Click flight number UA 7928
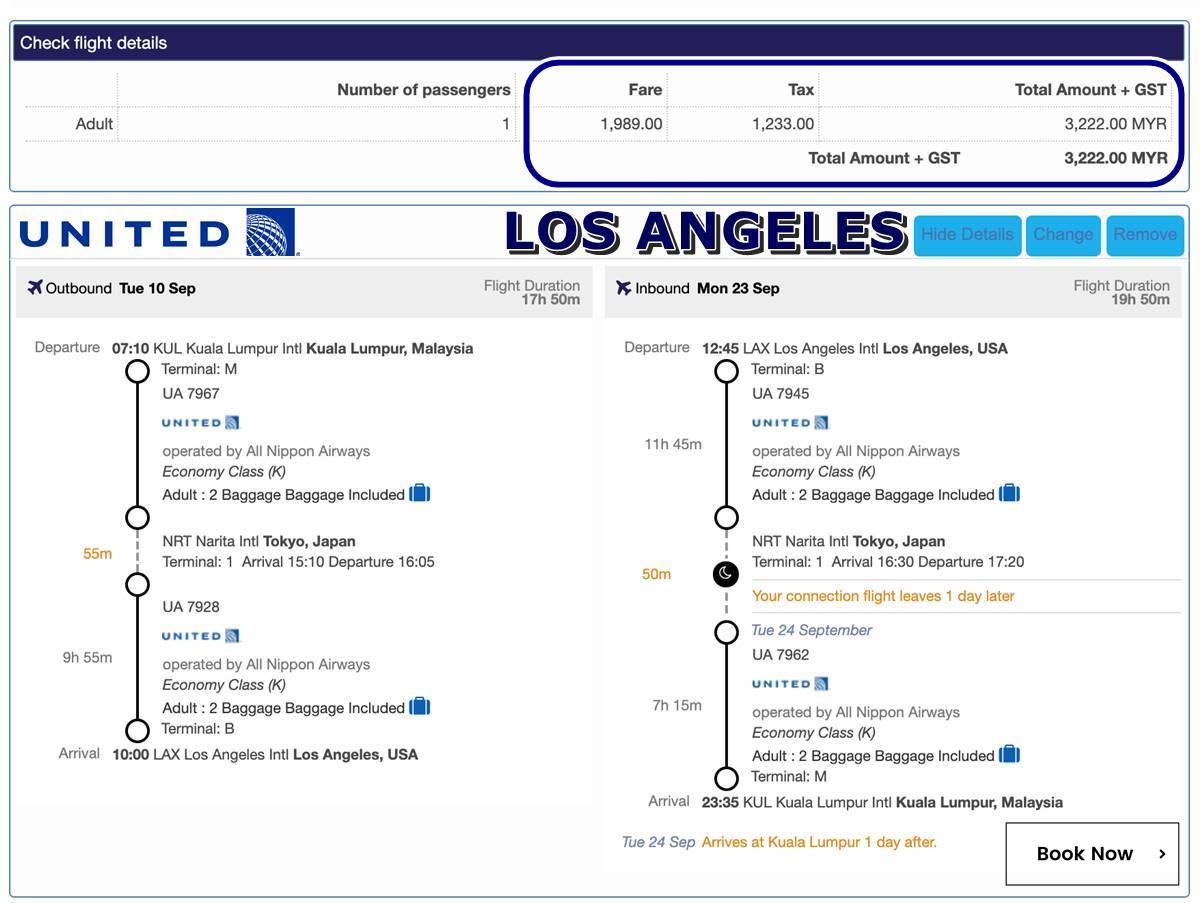 pyautogui.click(x=191, y=607)
